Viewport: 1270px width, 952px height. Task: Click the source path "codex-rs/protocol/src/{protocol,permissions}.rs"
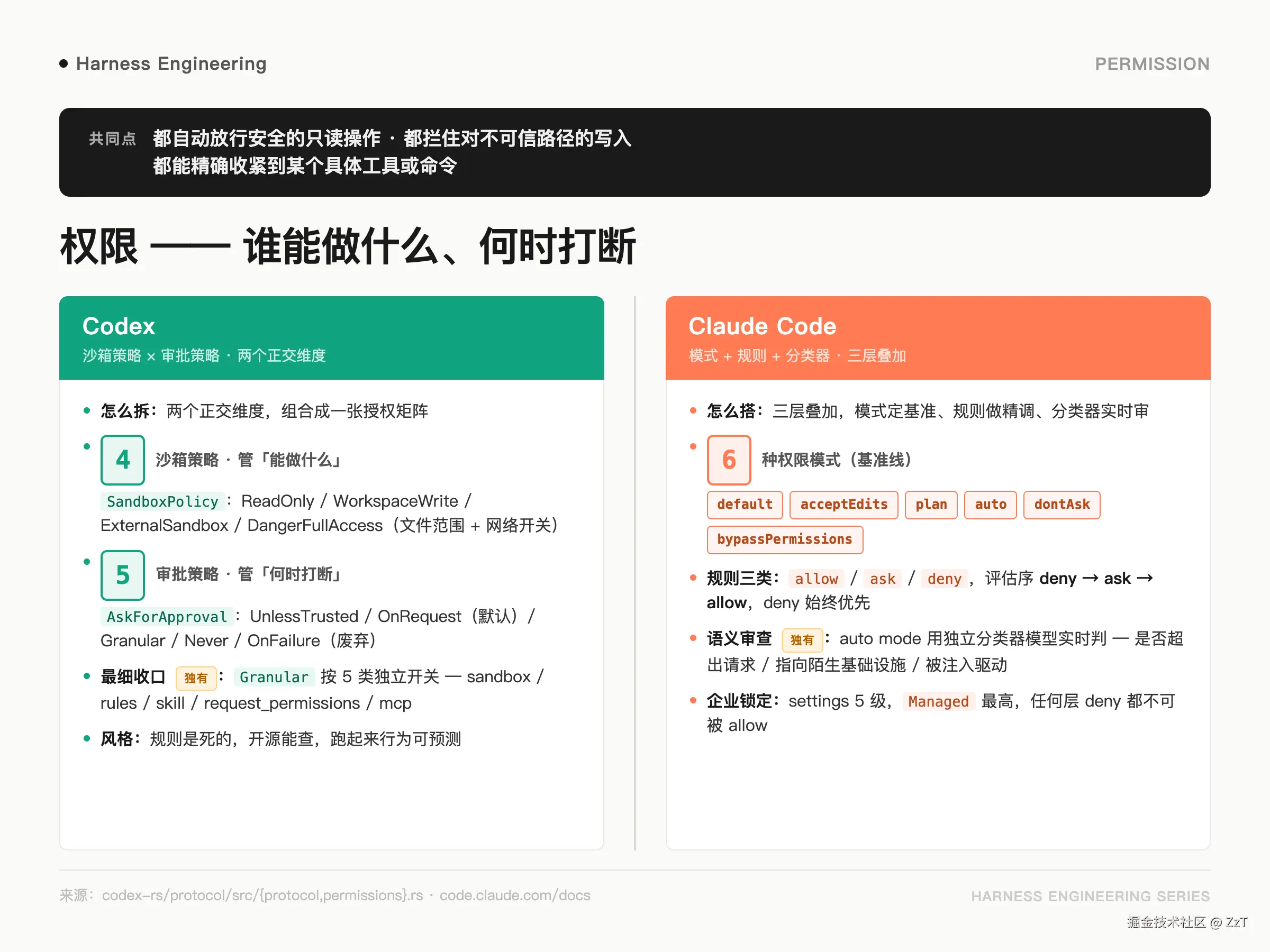[262, 896]
